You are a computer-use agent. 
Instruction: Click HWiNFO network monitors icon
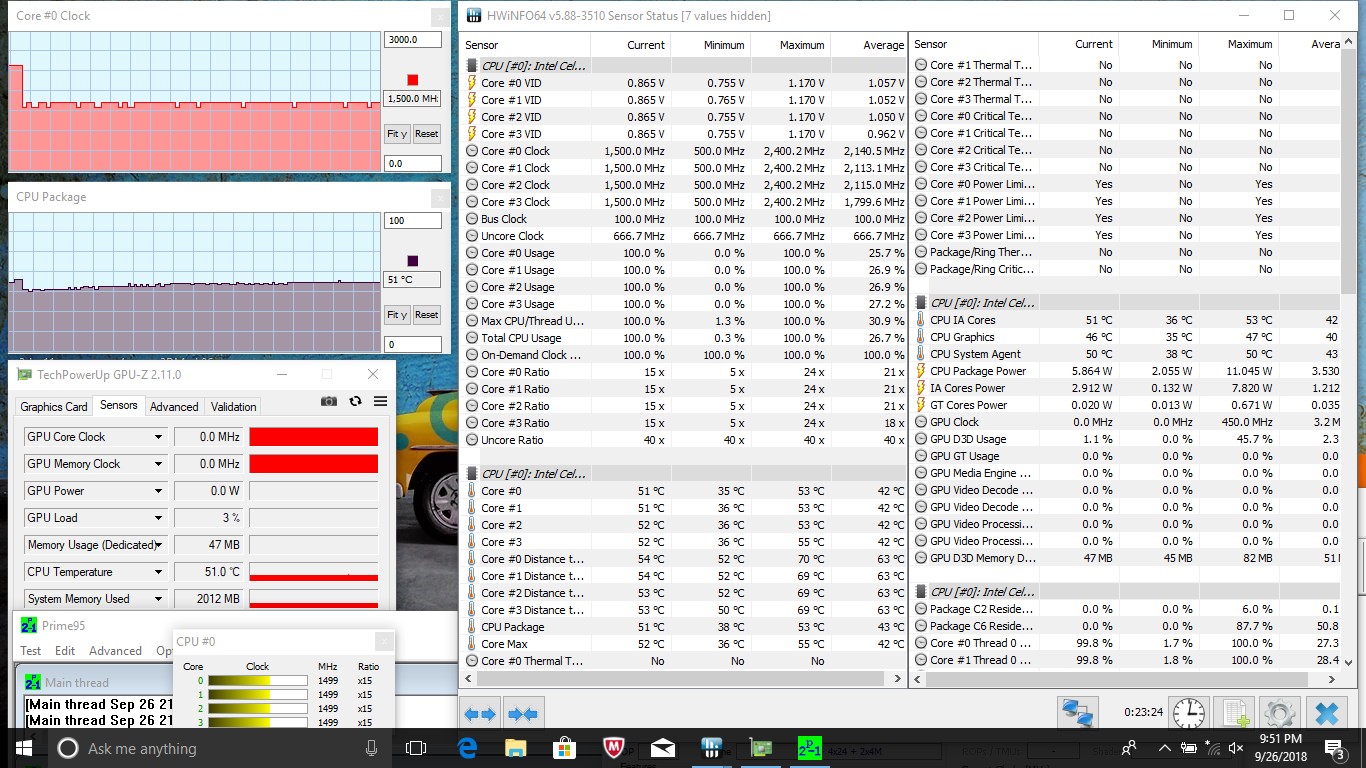pyautogui.click(x=1078, y=714)
